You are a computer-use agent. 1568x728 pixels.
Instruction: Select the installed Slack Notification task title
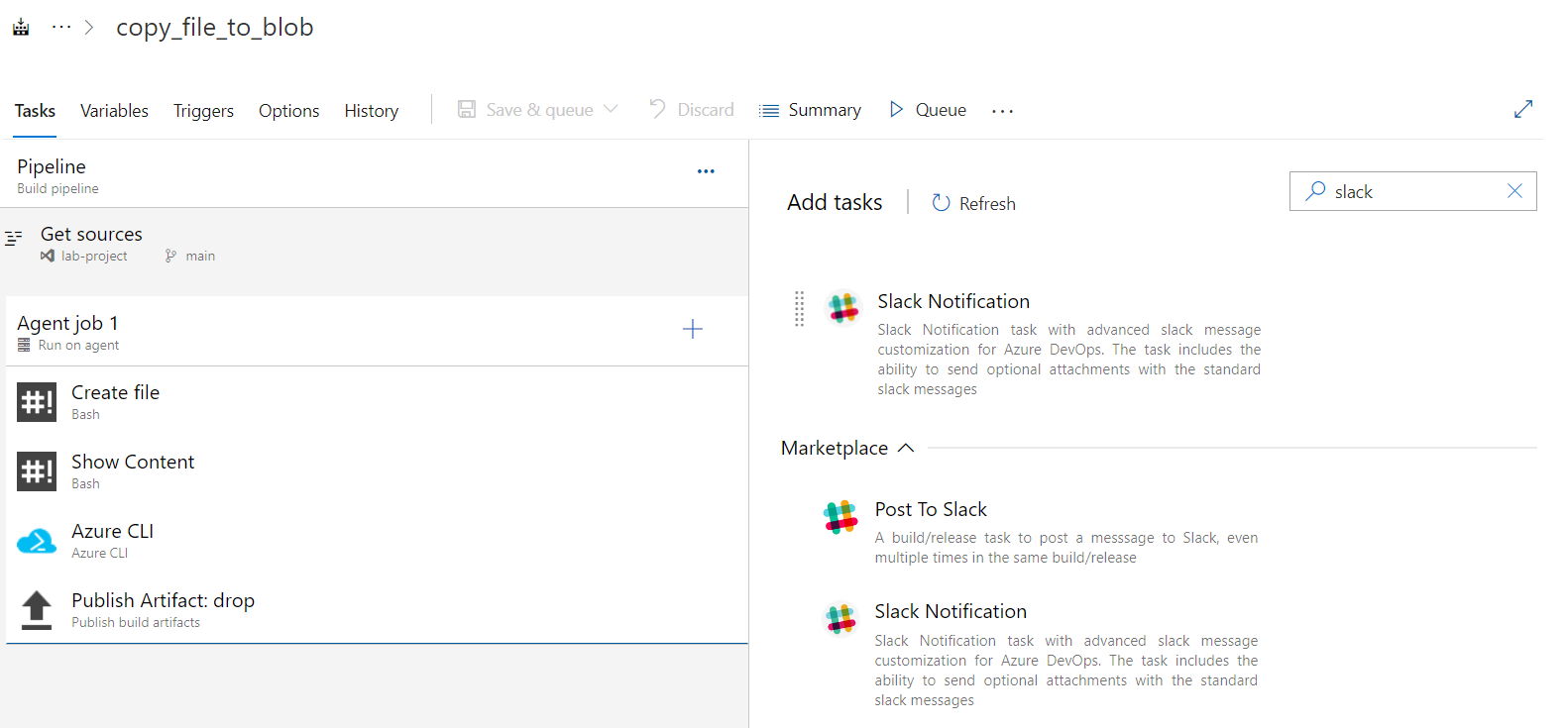click(953, 301)
